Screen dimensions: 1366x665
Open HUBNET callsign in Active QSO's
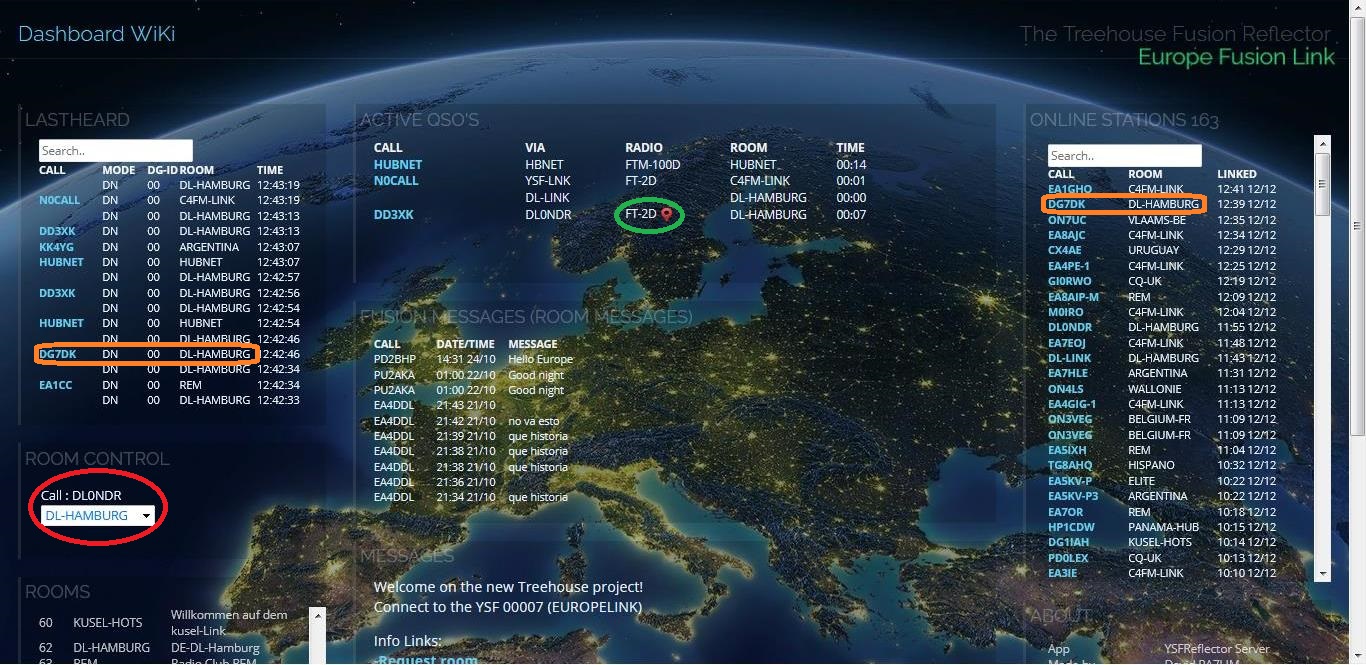(398, 164)
